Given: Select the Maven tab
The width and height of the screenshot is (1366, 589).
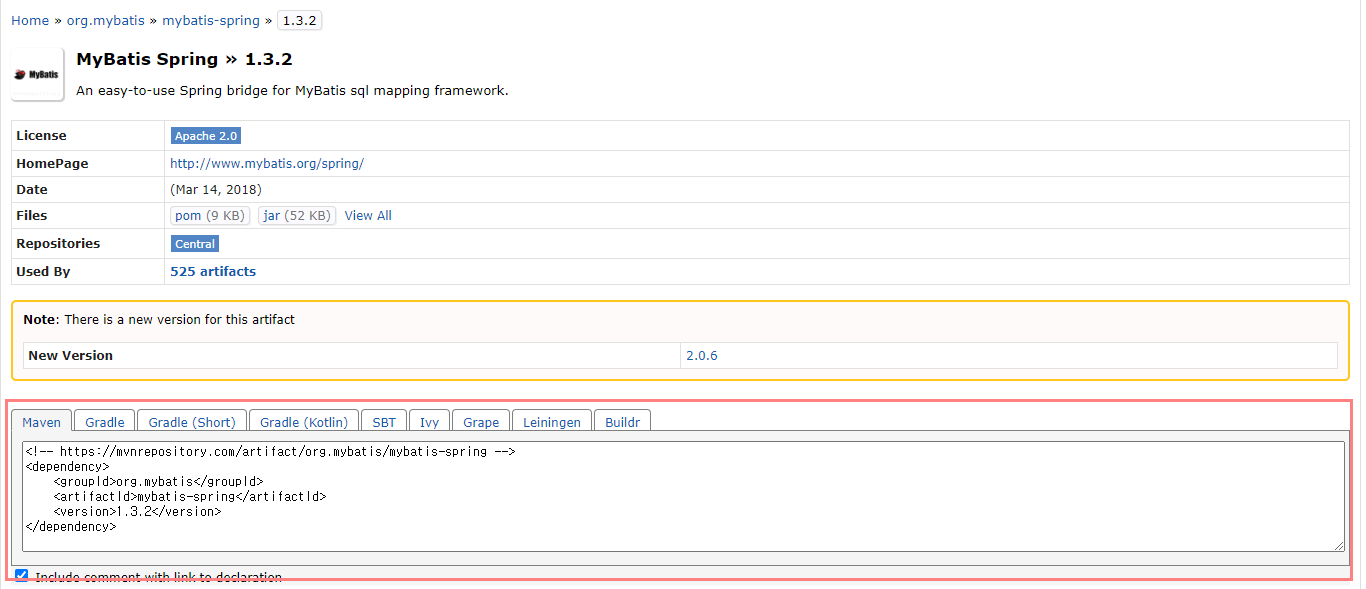Looking at the screenshot, I should click(x=42, y=422).
